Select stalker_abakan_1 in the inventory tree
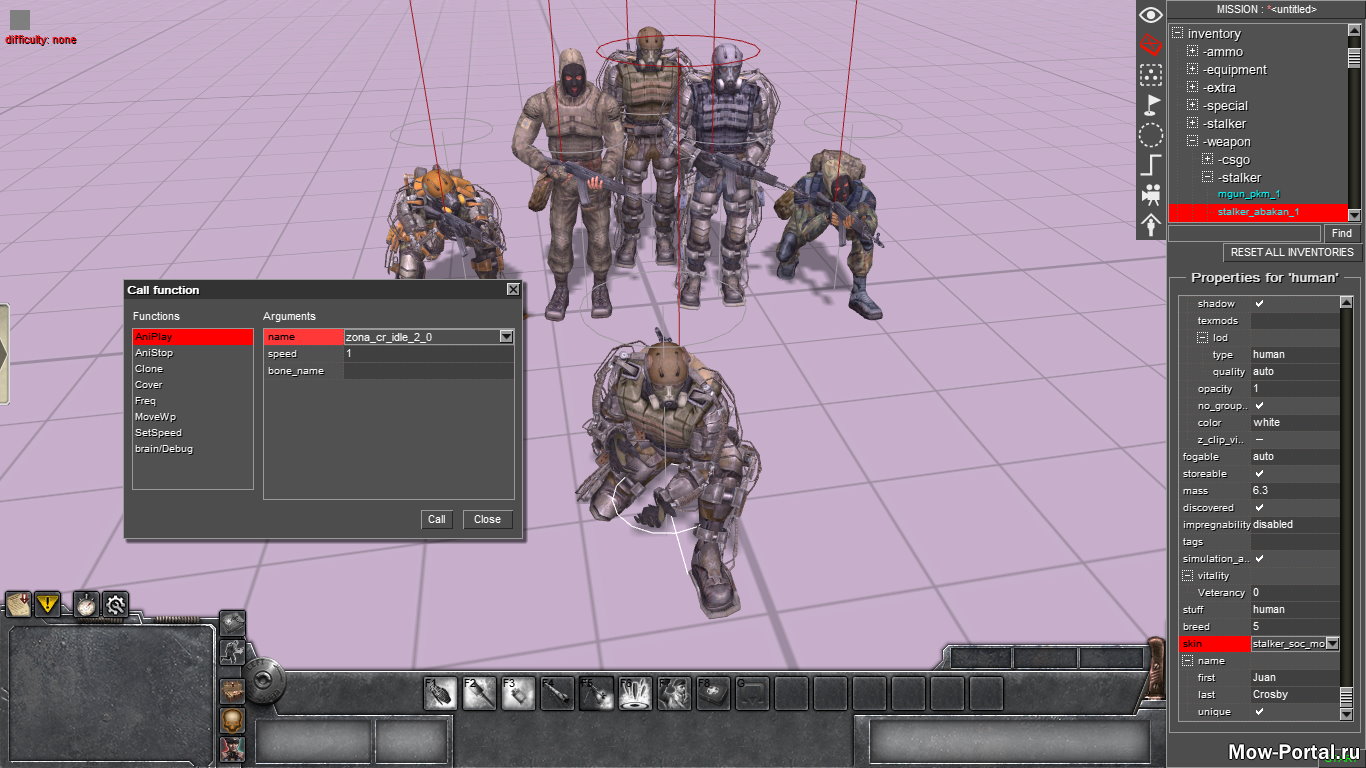1366x768 pixels. pos(1257,212)
